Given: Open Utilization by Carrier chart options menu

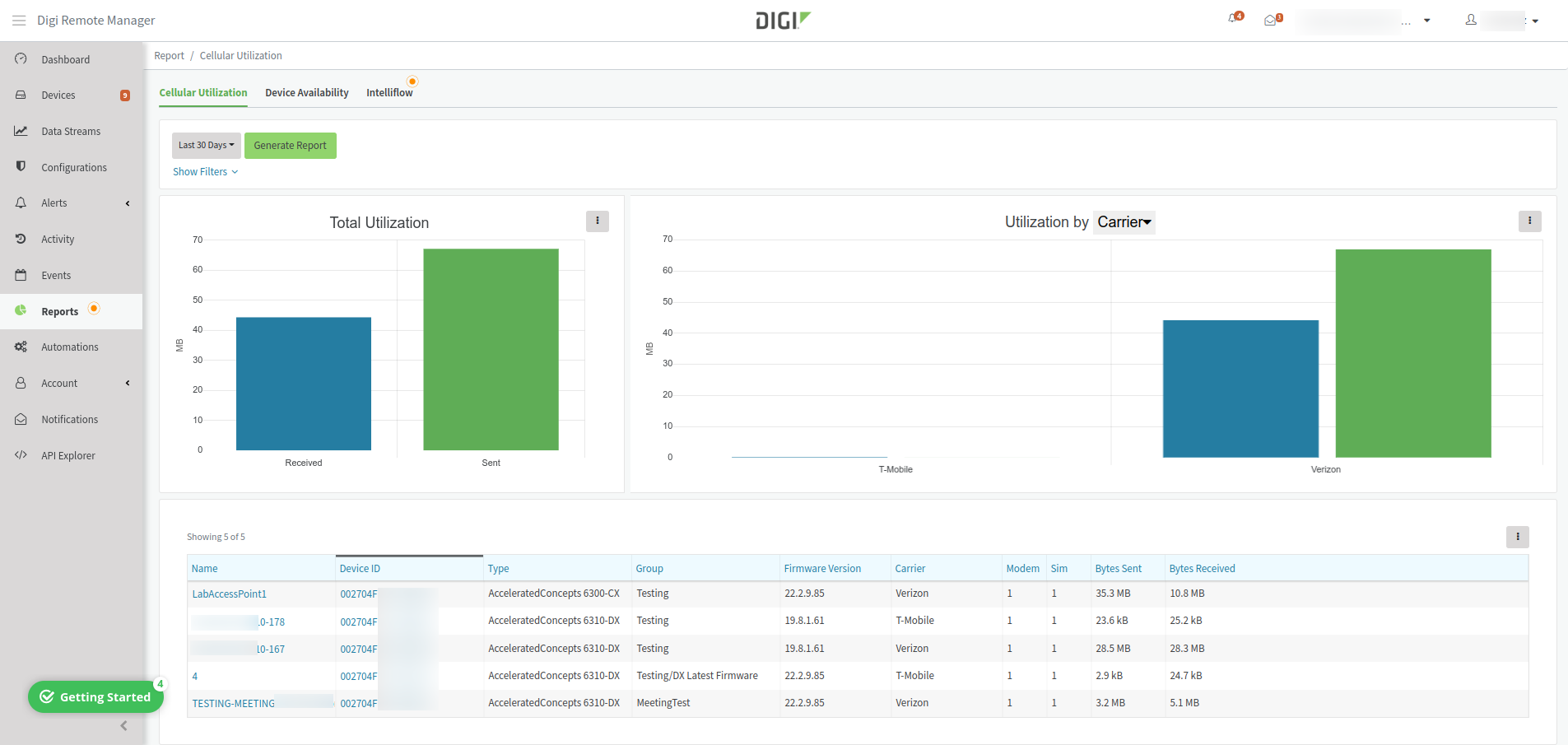Looking at the screenshot, I should click(x=1530, y=221).
